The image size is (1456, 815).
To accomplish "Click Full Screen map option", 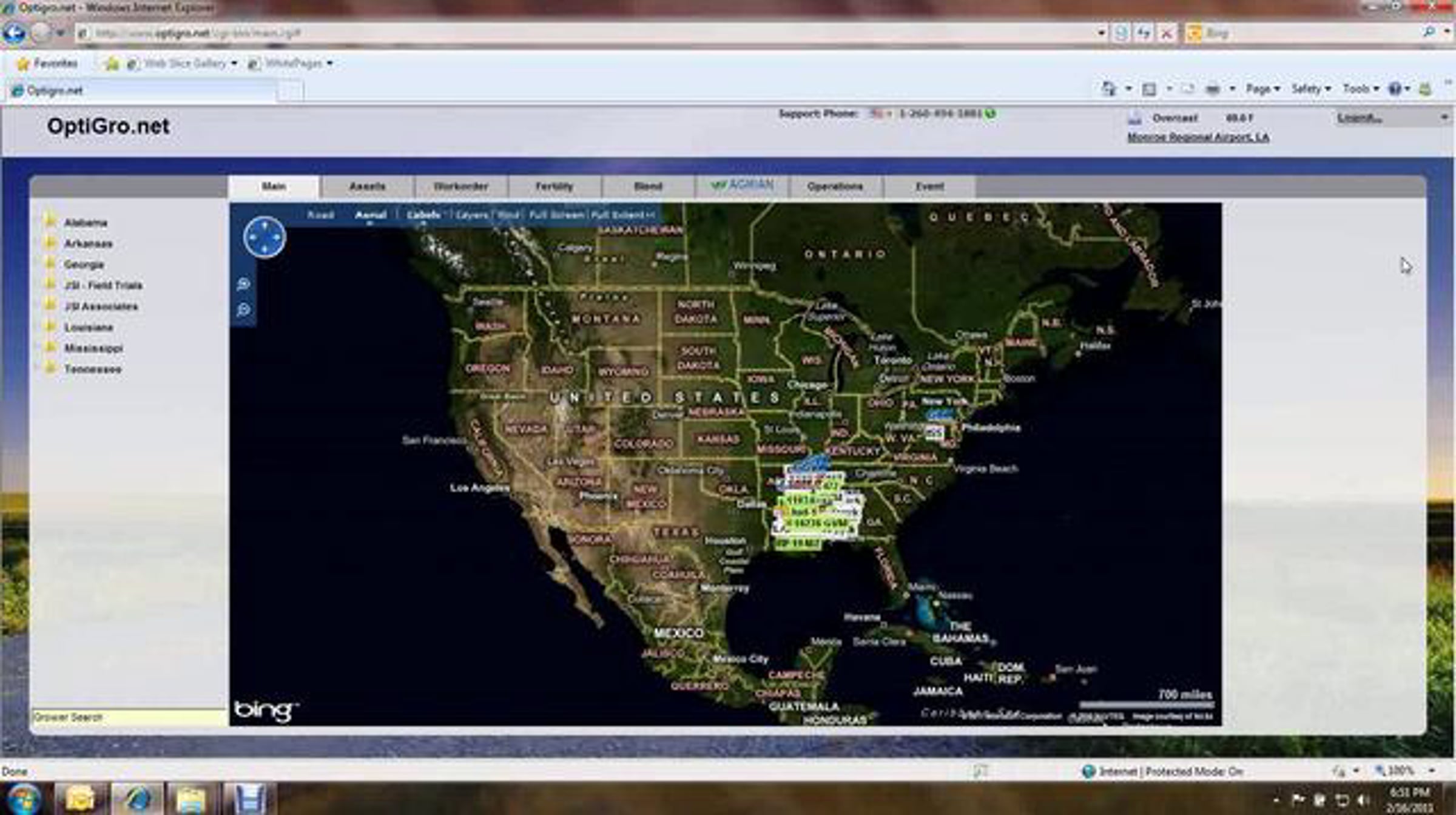I will (x=556, y=215).
